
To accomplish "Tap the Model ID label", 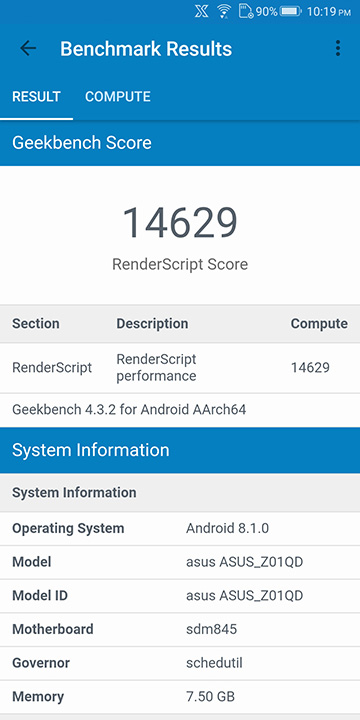I will click(40, 596).
